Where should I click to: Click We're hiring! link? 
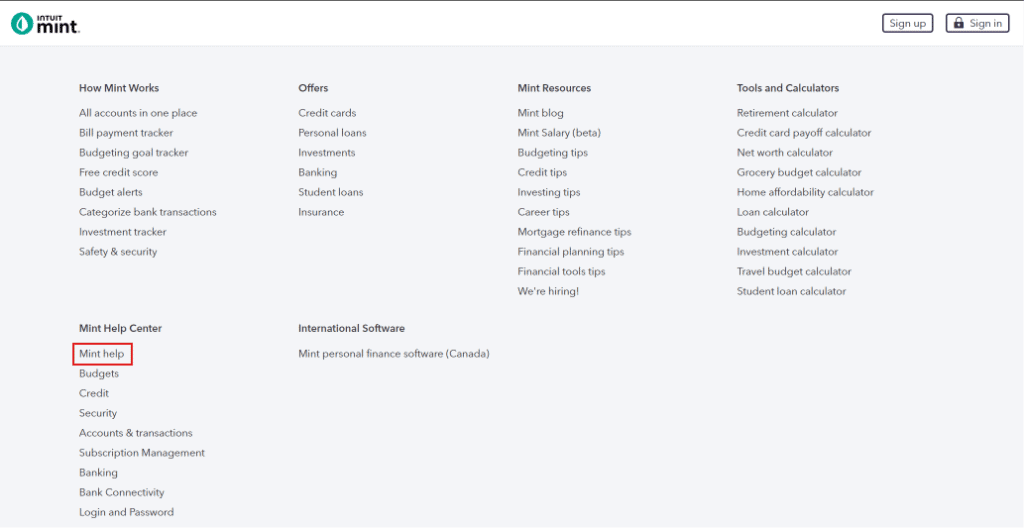tap(548, 292)
